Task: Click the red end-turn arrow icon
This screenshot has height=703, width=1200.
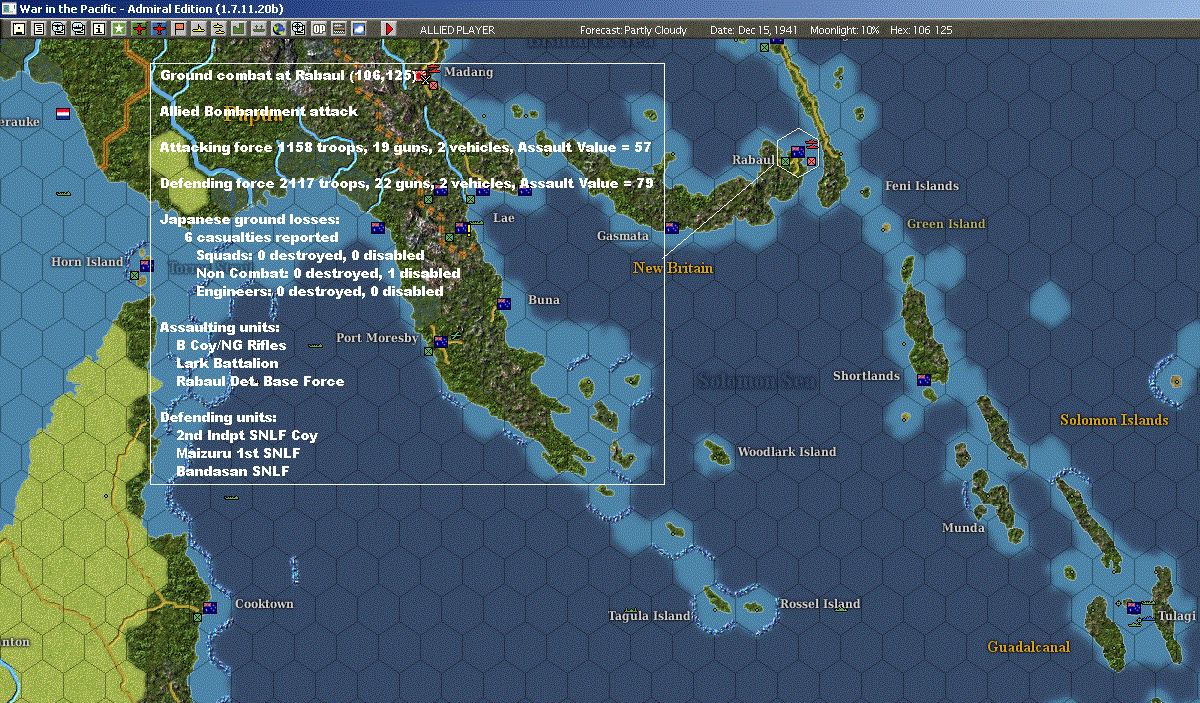Action: click(389, 29)
